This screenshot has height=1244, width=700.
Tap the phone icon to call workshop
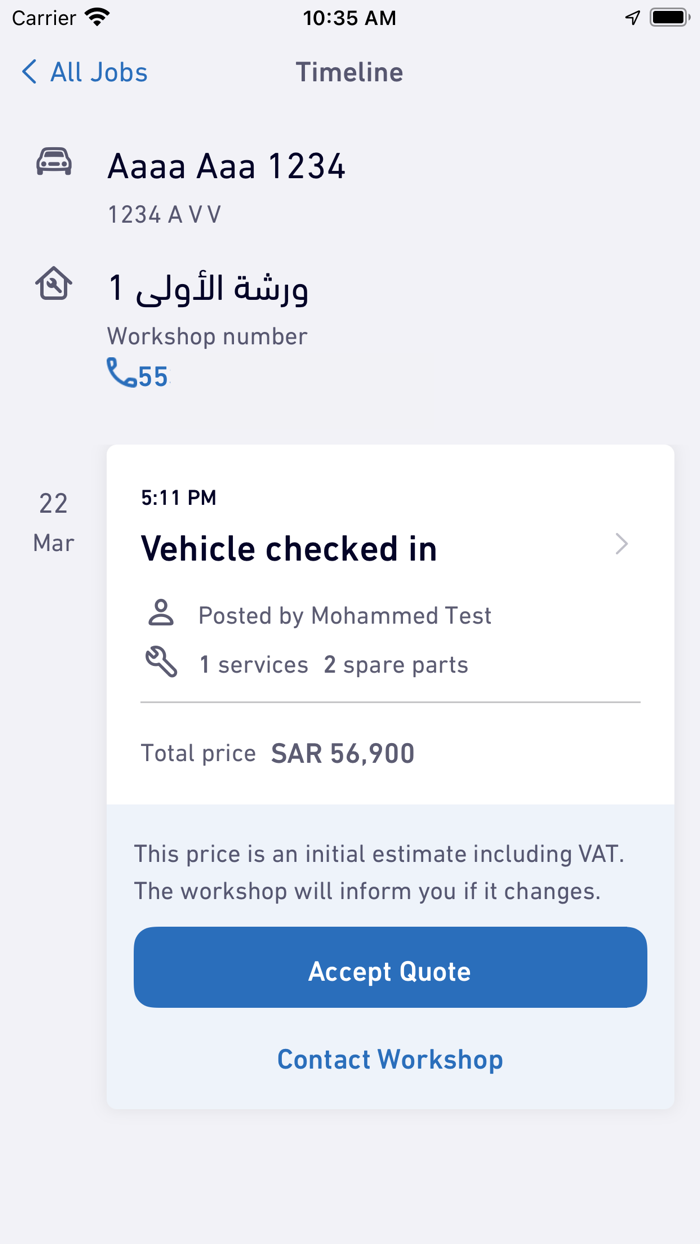click(x=120, y=374)
